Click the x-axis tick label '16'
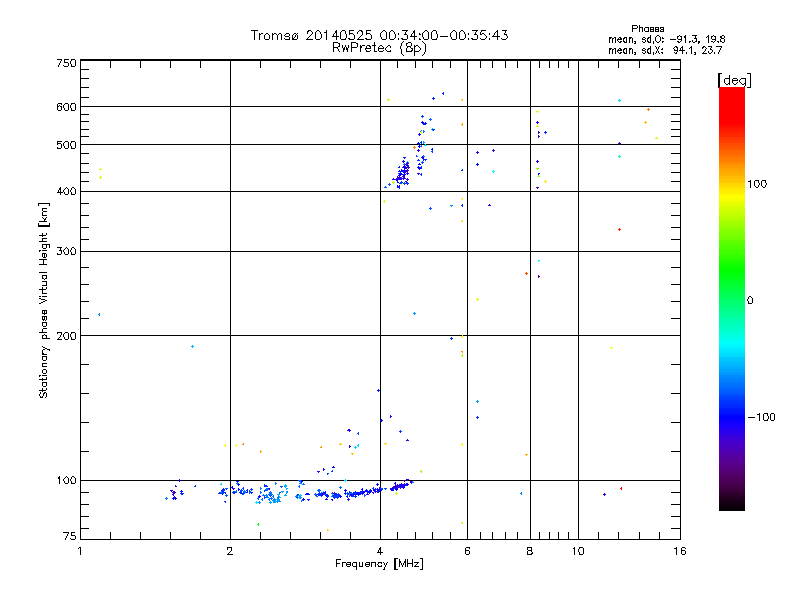800x600 pixels. tap(680, 551)
